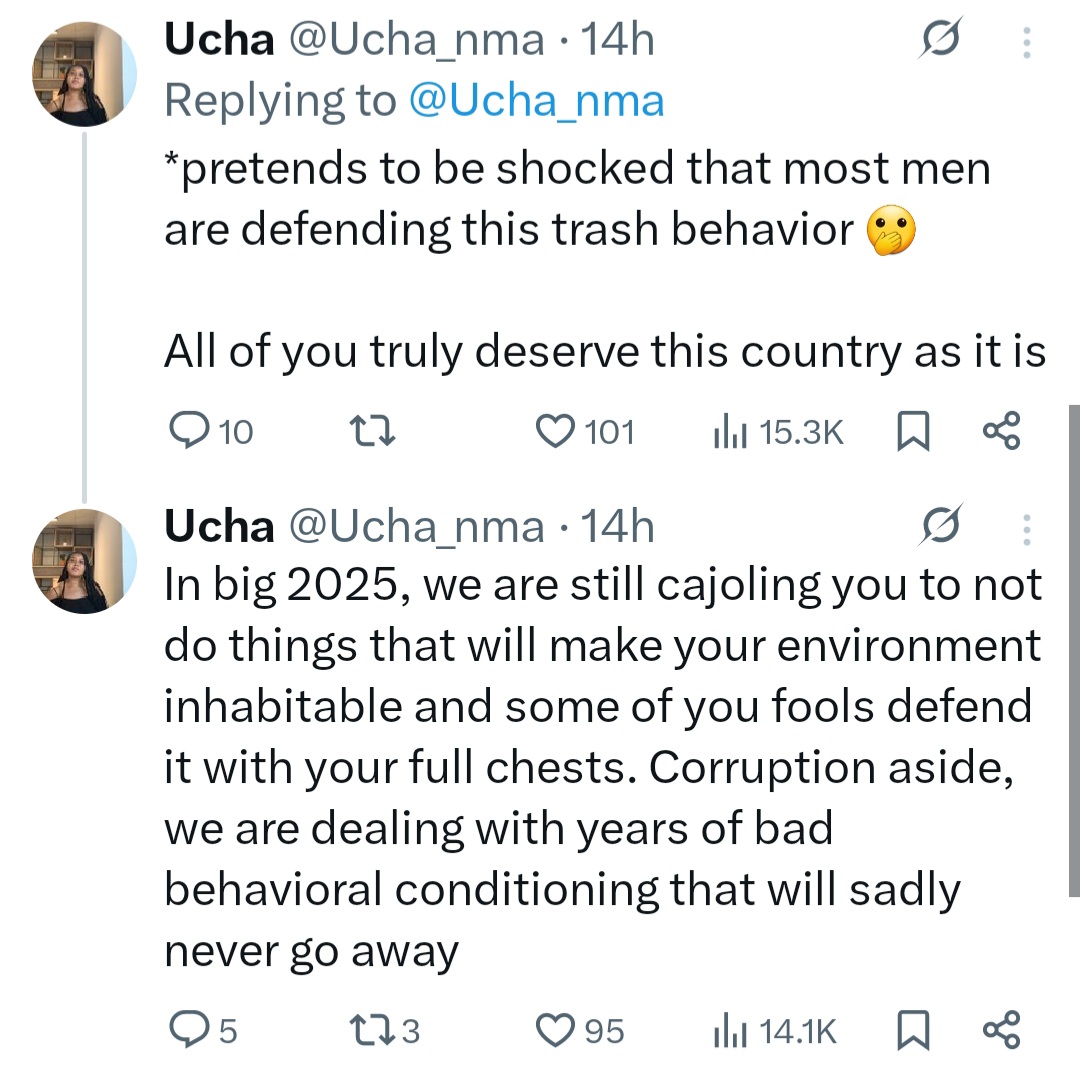Like the second tweet with 95 likes
Image resolution: width=1080 pixels, height=1072 pixels.
point(553,1030)
